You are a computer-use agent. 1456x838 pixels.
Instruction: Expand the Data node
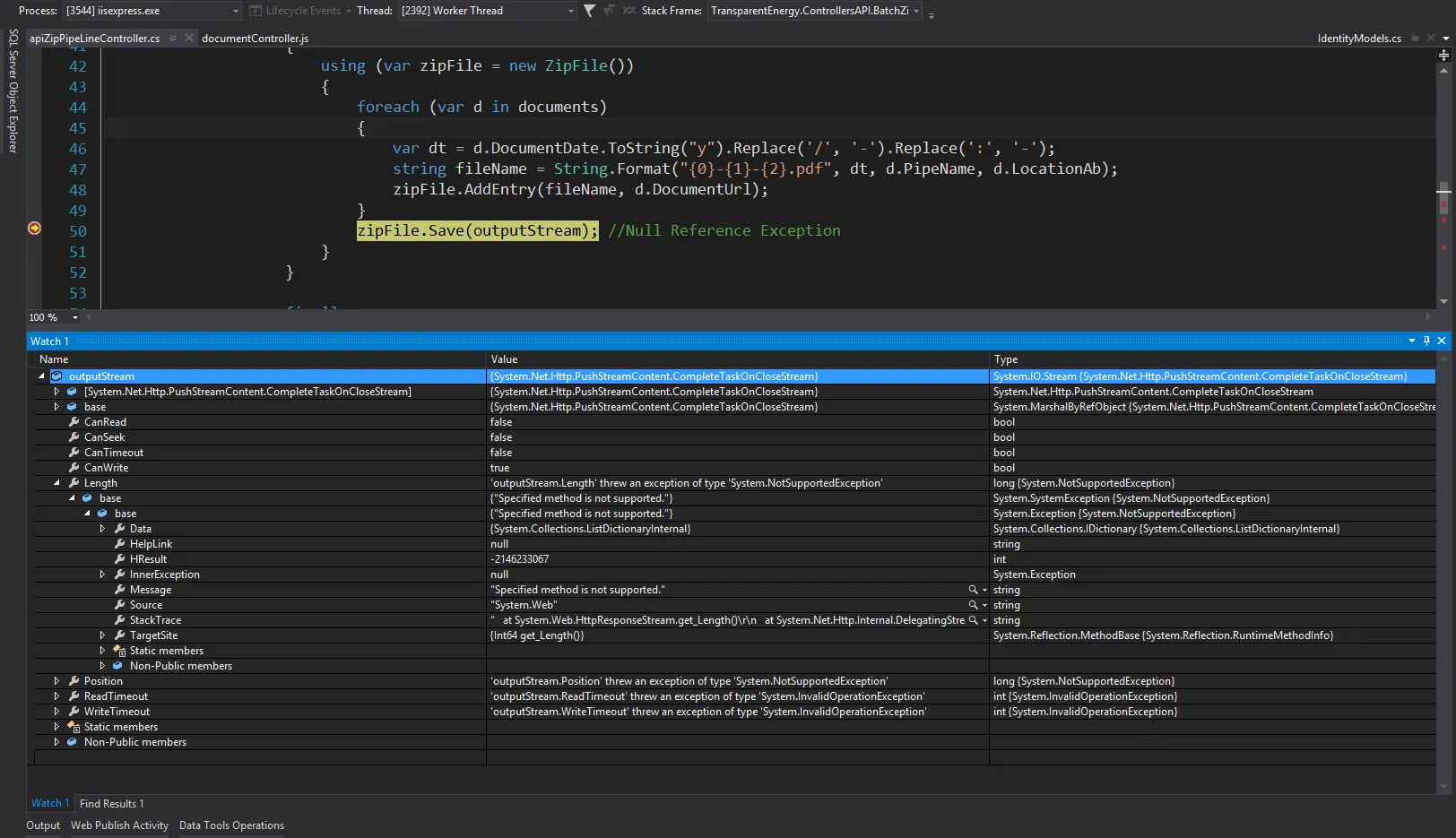click(x=102, y=529)
